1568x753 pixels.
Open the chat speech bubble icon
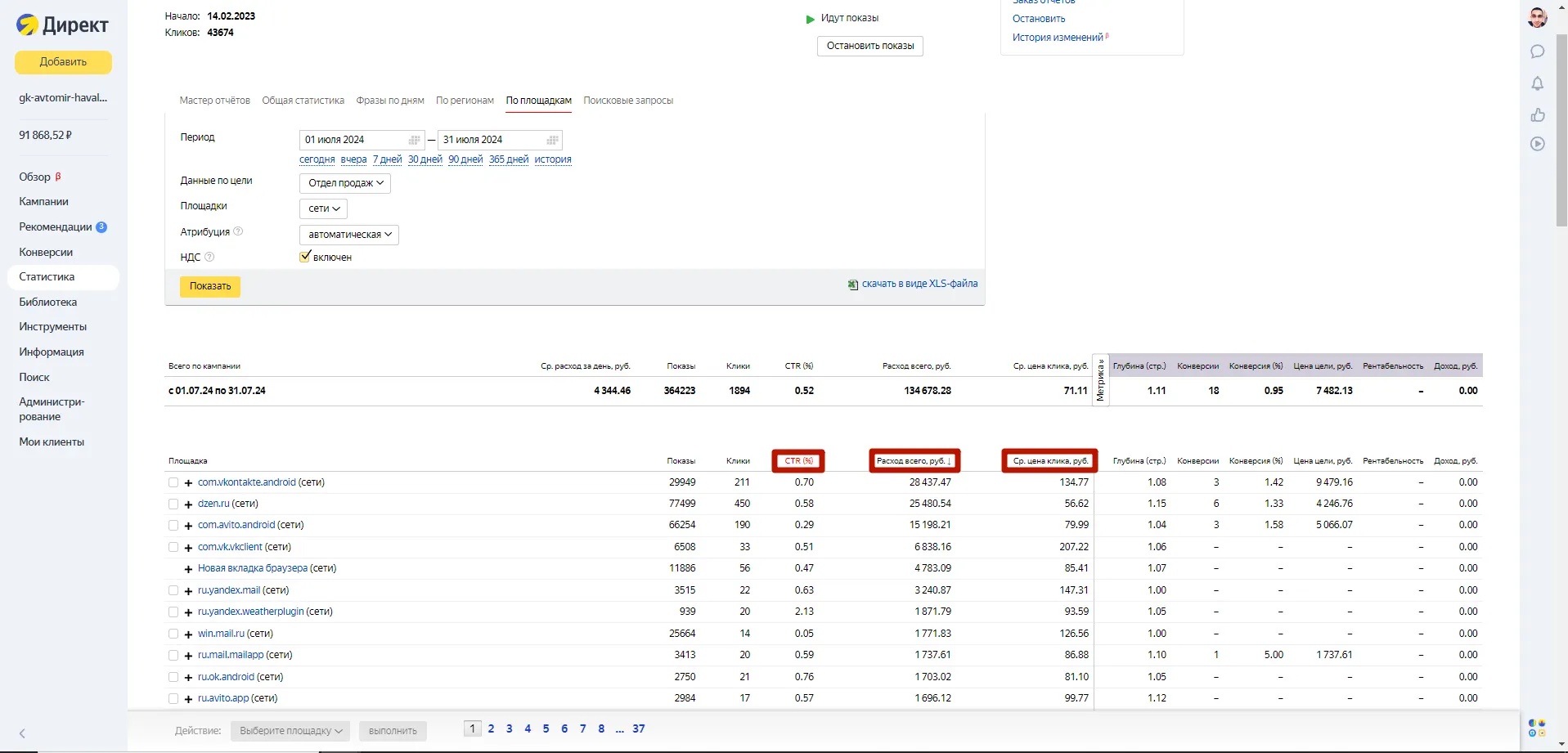coord(1537,52)
